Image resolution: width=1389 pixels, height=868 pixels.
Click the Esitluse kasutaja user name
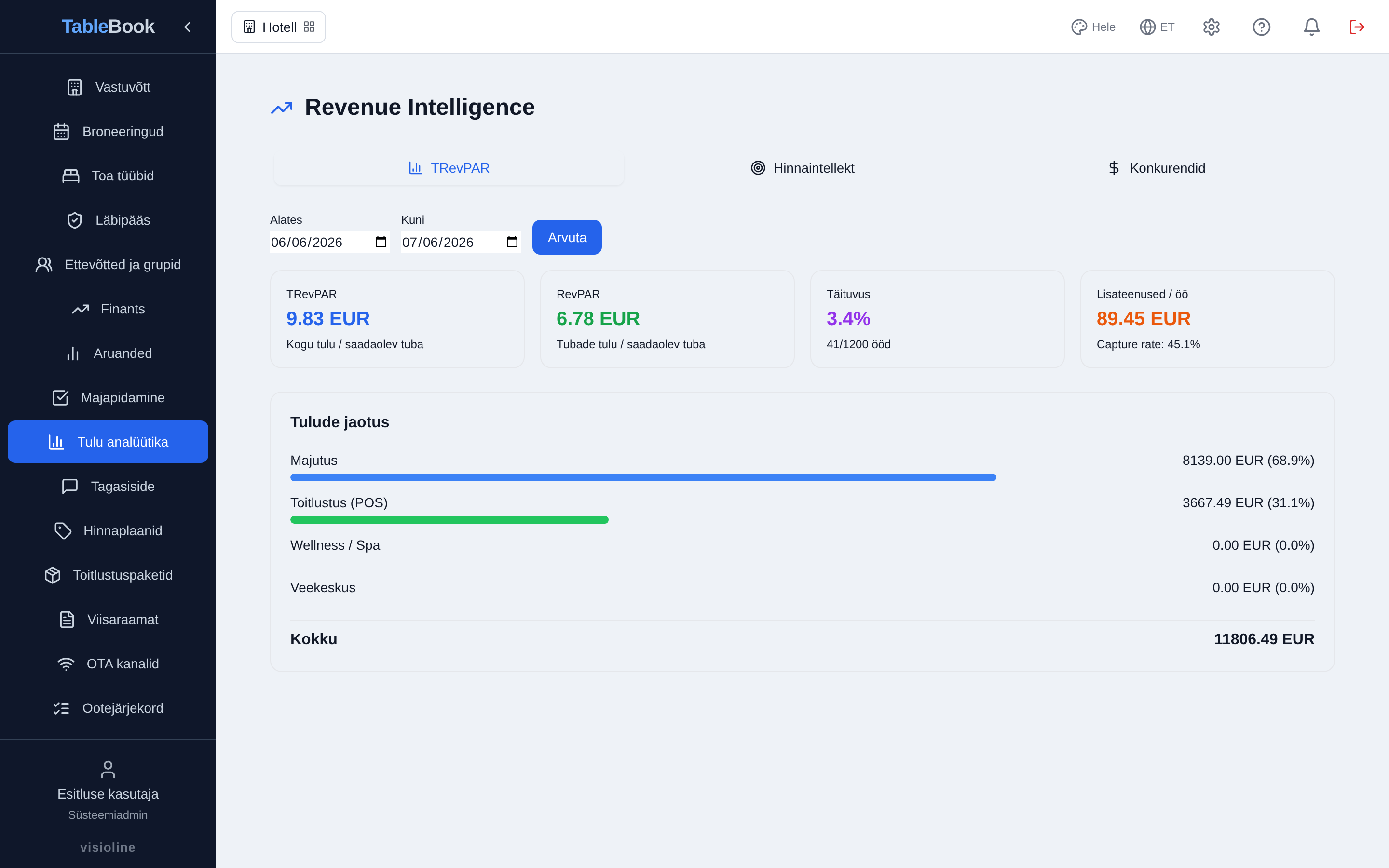(x=108, y=794)
